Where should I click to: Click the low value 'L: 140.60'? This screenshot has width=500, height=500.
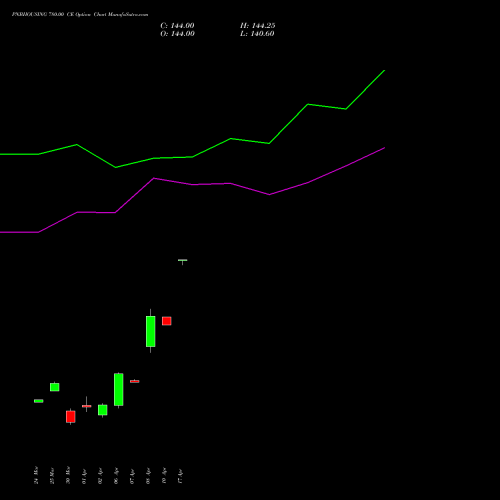point(257,34)
